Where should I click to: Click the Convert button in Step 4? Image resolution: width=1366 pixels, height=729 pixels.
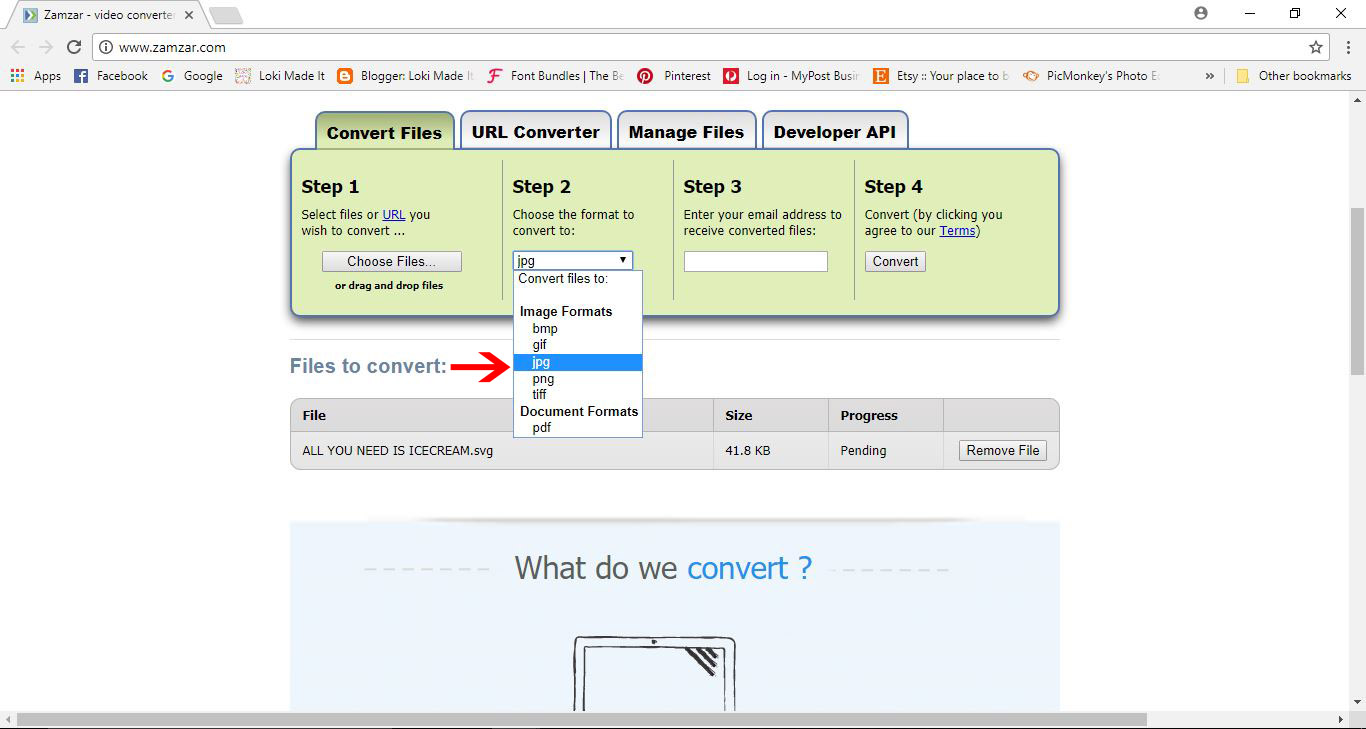click(895, 261)
